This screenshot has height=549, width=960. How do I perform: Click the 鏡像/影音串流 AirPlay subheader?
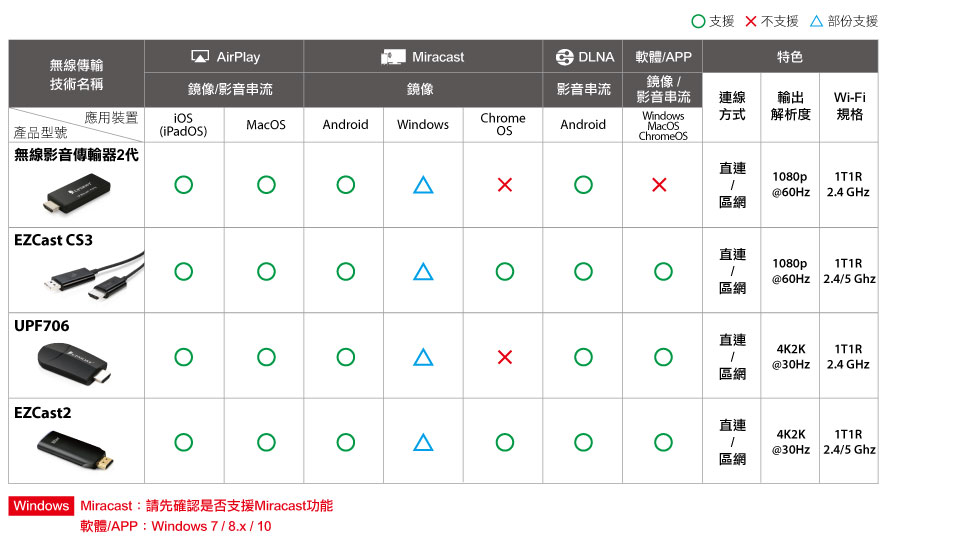(230, 89)
